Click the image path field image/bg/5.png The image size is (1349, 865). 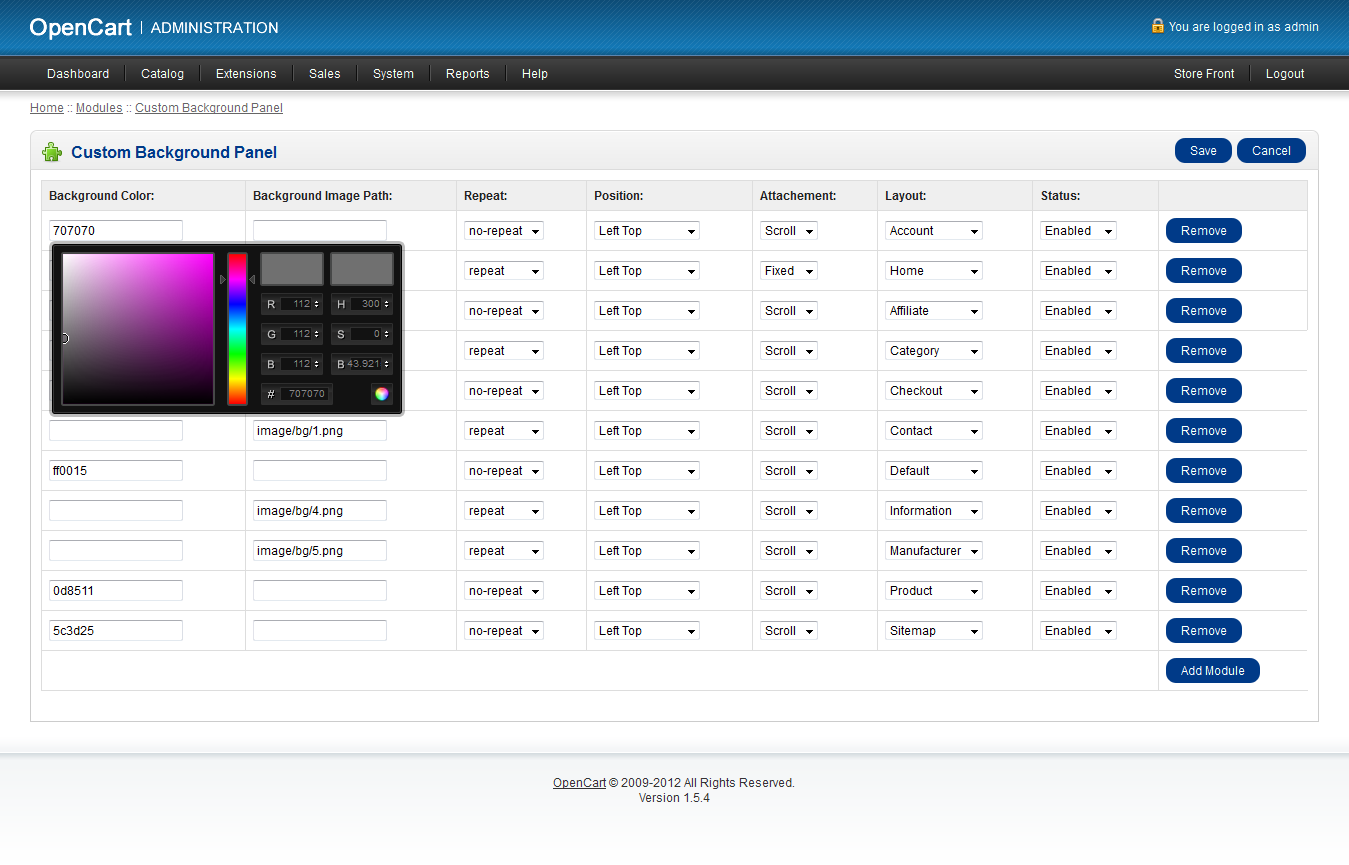pos(320,551)
